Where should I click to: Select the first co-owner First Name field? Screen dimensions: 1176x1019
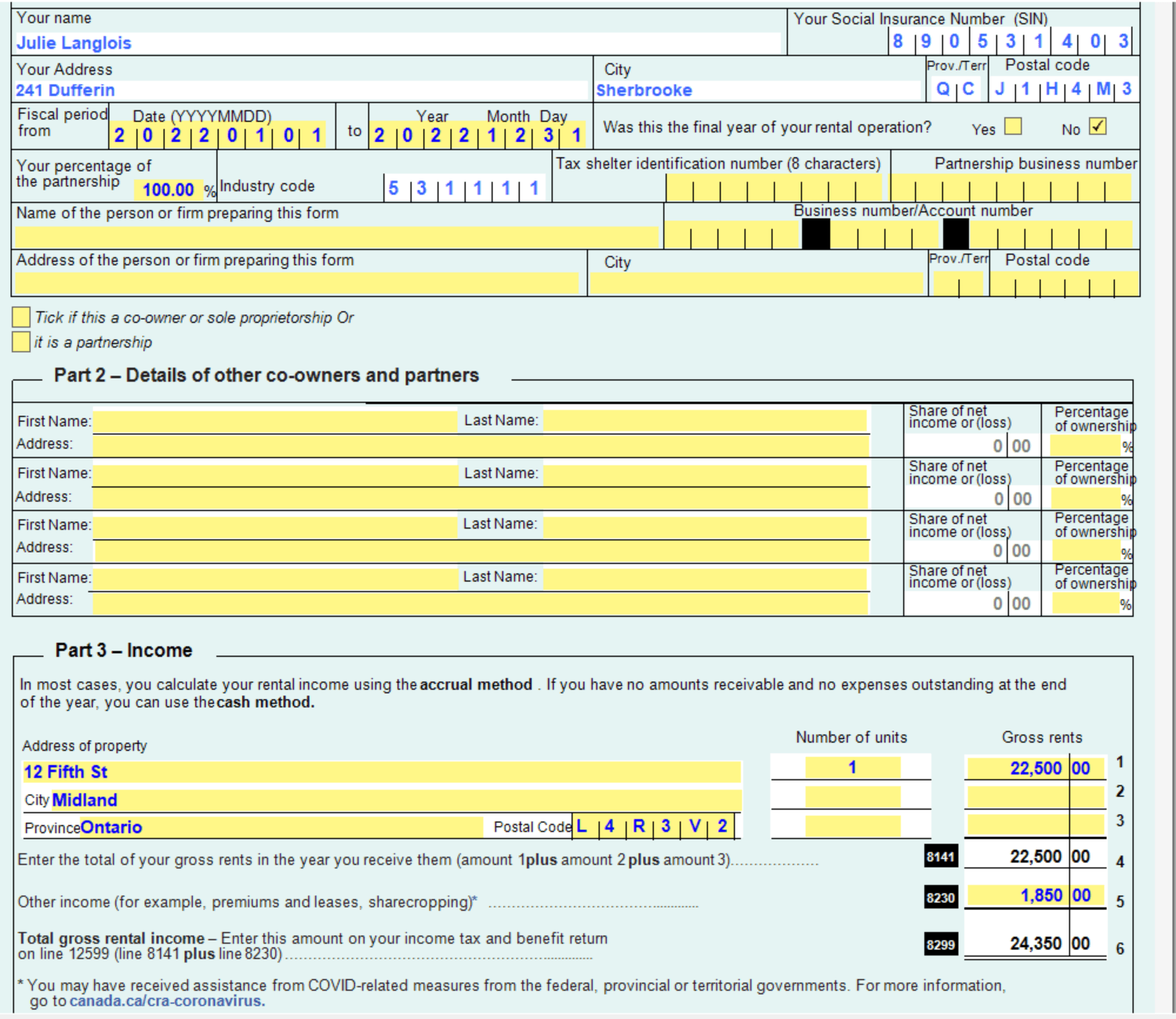point(274,419)
